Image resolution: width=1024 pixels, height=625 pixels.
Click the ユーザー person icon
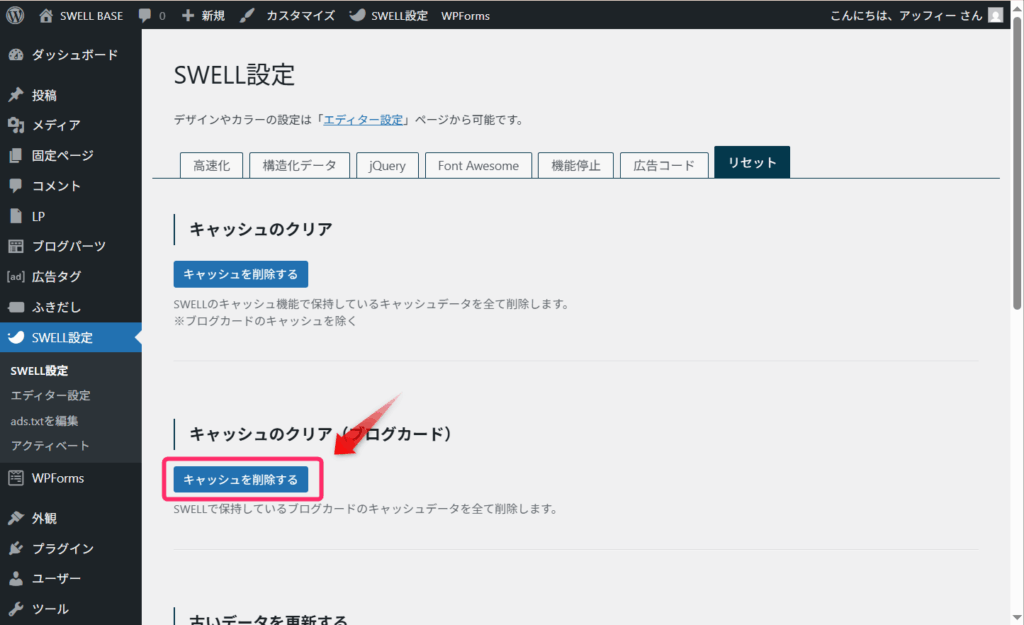[x=16, y=579]
